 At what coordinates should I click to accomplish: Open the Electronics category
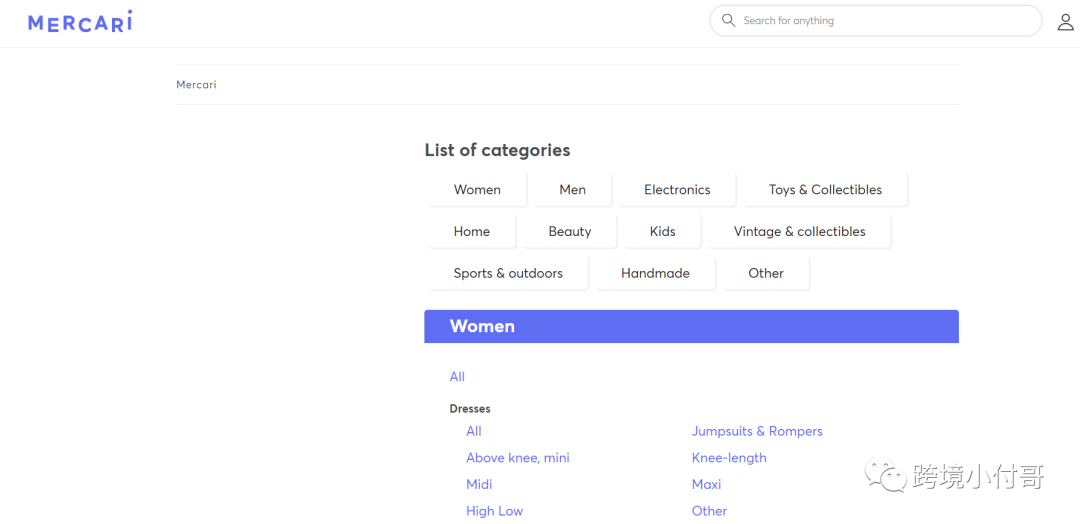tap(677, 190)
